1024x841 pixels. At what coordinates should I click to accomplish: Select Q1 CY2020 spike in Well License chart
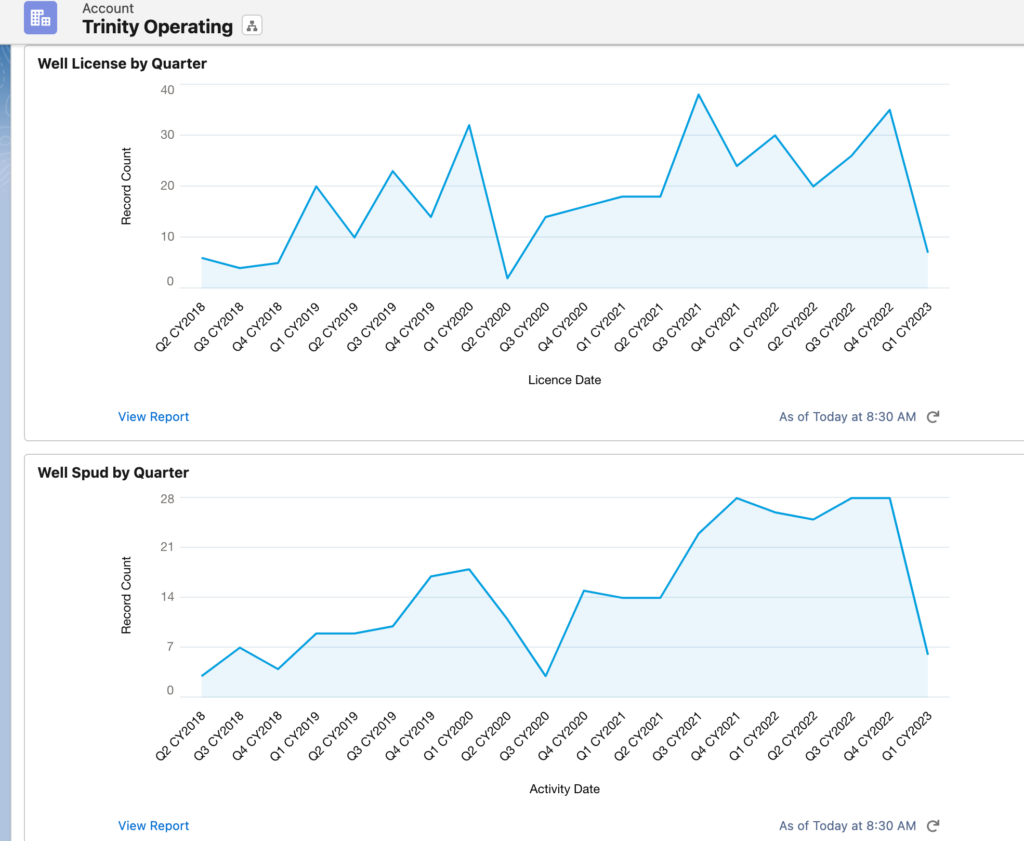click(x=469, y=125)
